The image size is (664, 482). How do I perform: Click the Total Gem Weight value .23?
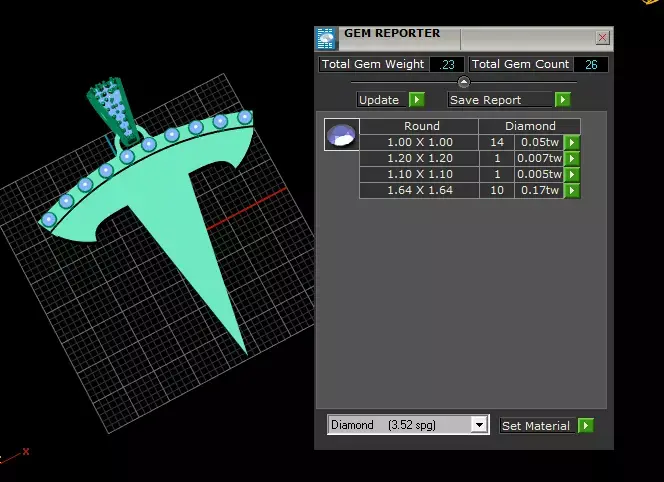[x=447, y=65]
